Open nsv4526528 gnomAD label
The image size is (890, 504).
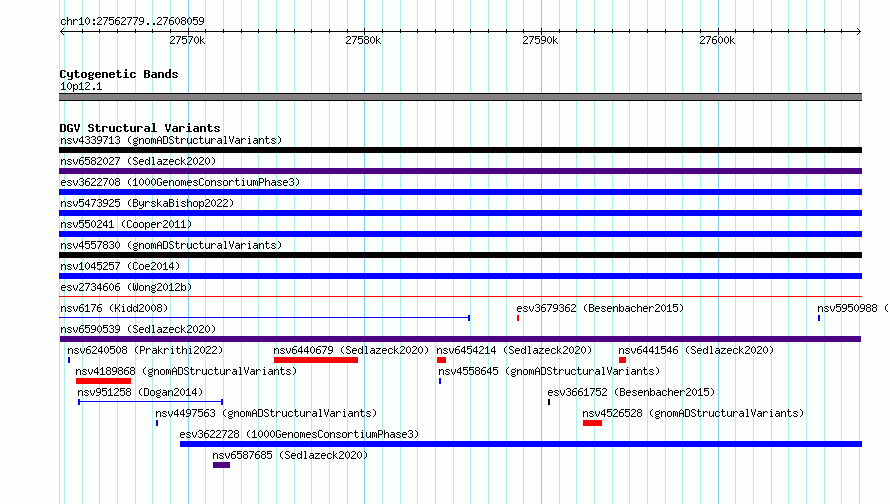tap(693, 413)
